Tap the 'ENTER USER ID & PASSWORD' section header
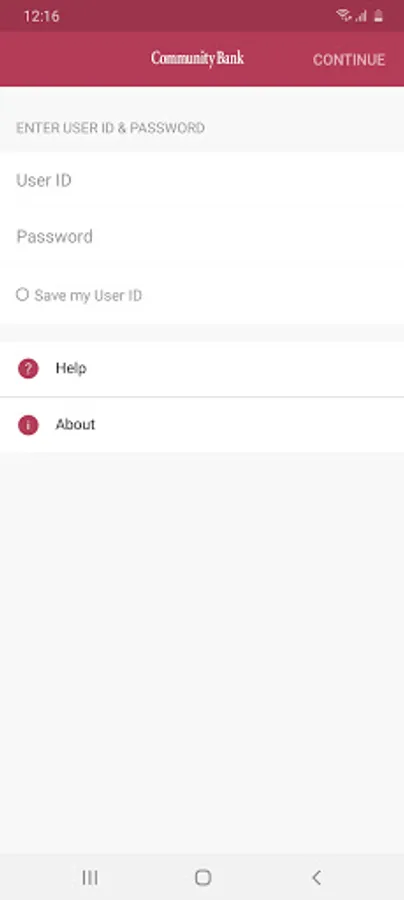Screen dimensions: 404x900 click(110, 127)
